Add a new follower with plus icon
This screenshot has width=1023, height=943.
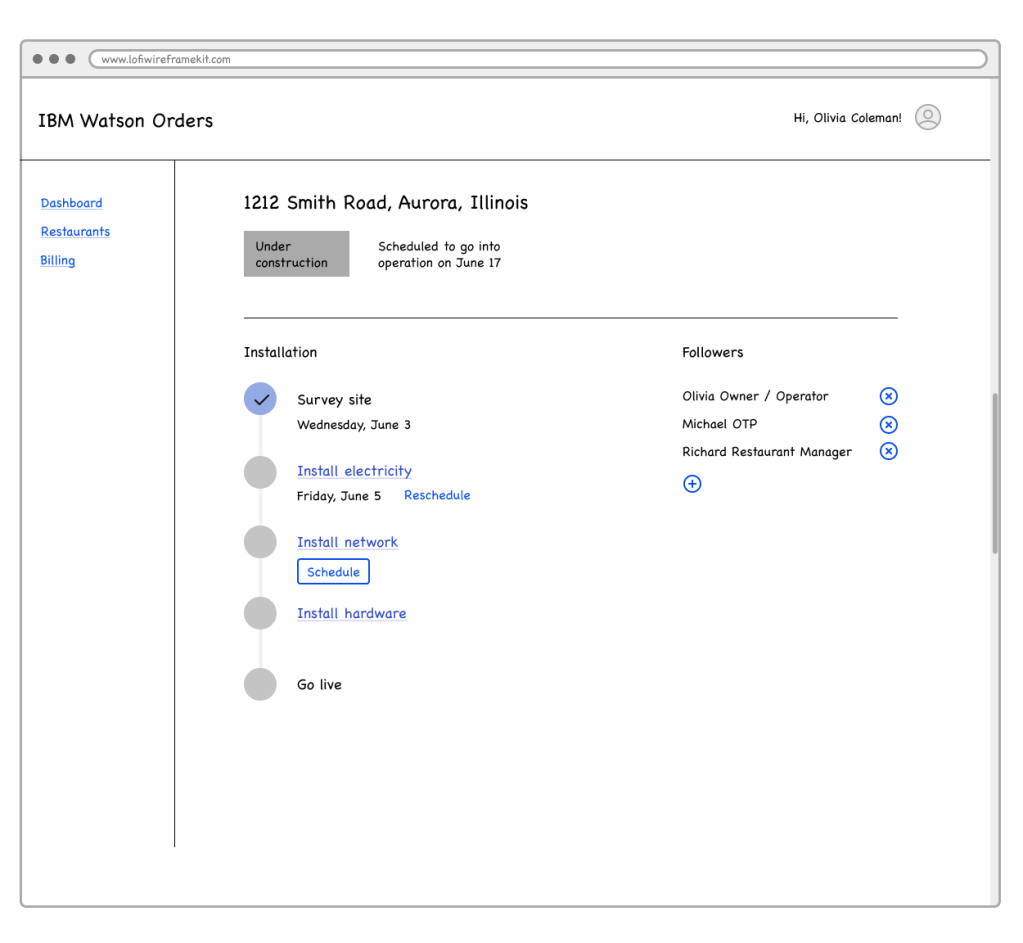click(692, 484)
